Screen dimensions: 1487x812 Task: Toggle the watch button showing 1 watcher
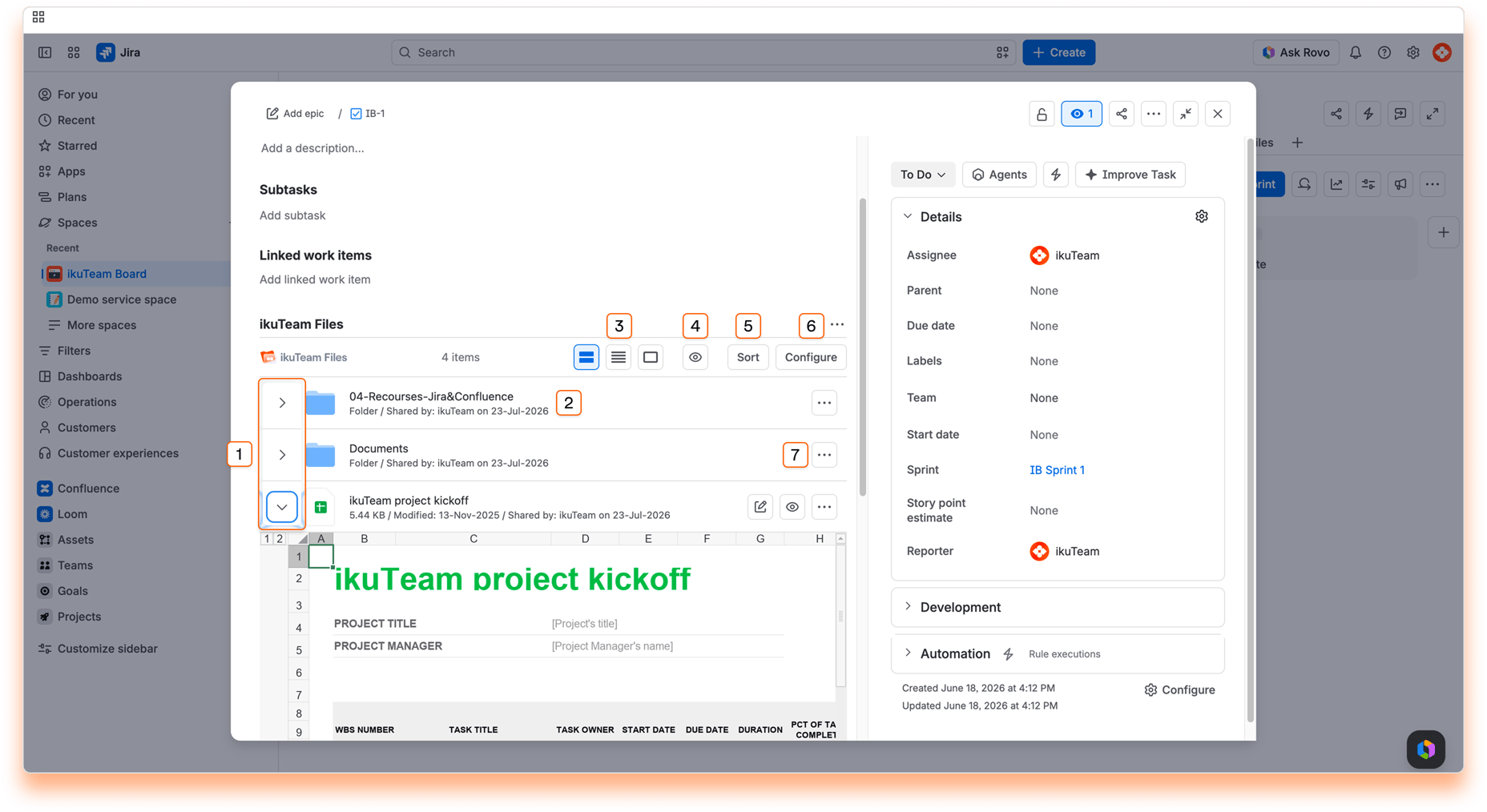tap(1082, 114)
